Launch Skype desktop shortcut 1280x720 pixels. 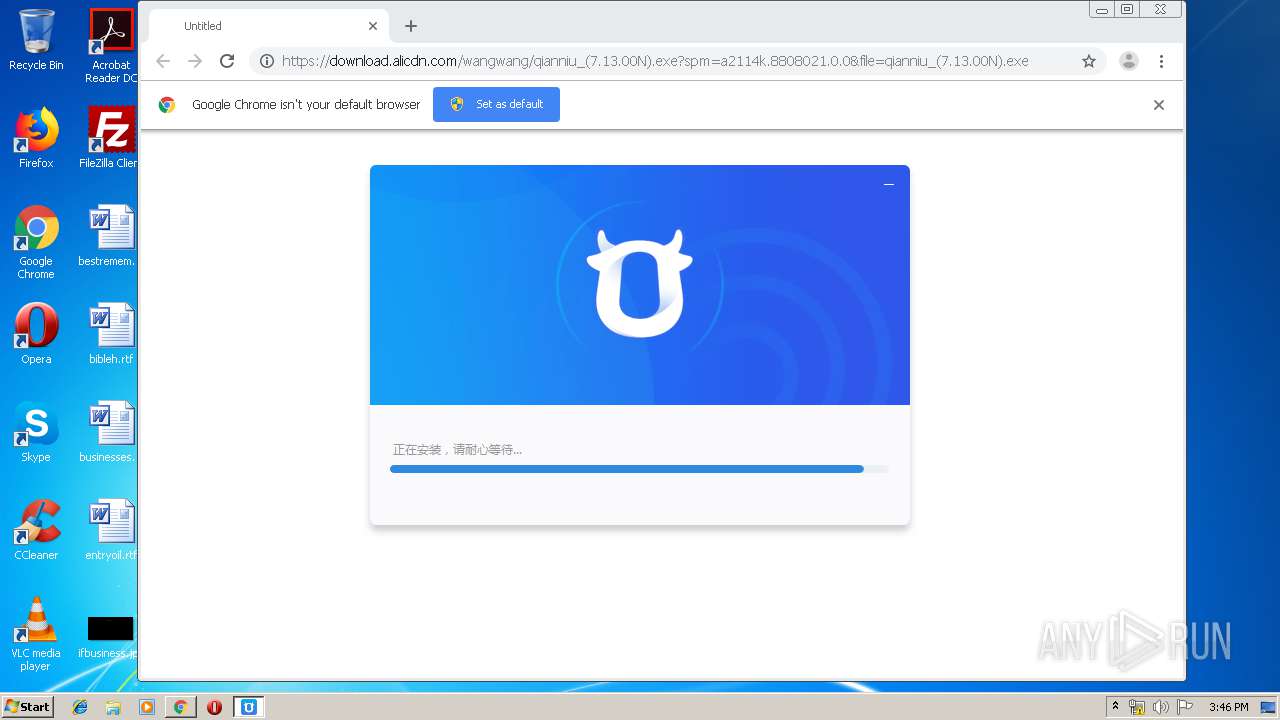coord(36,432)
